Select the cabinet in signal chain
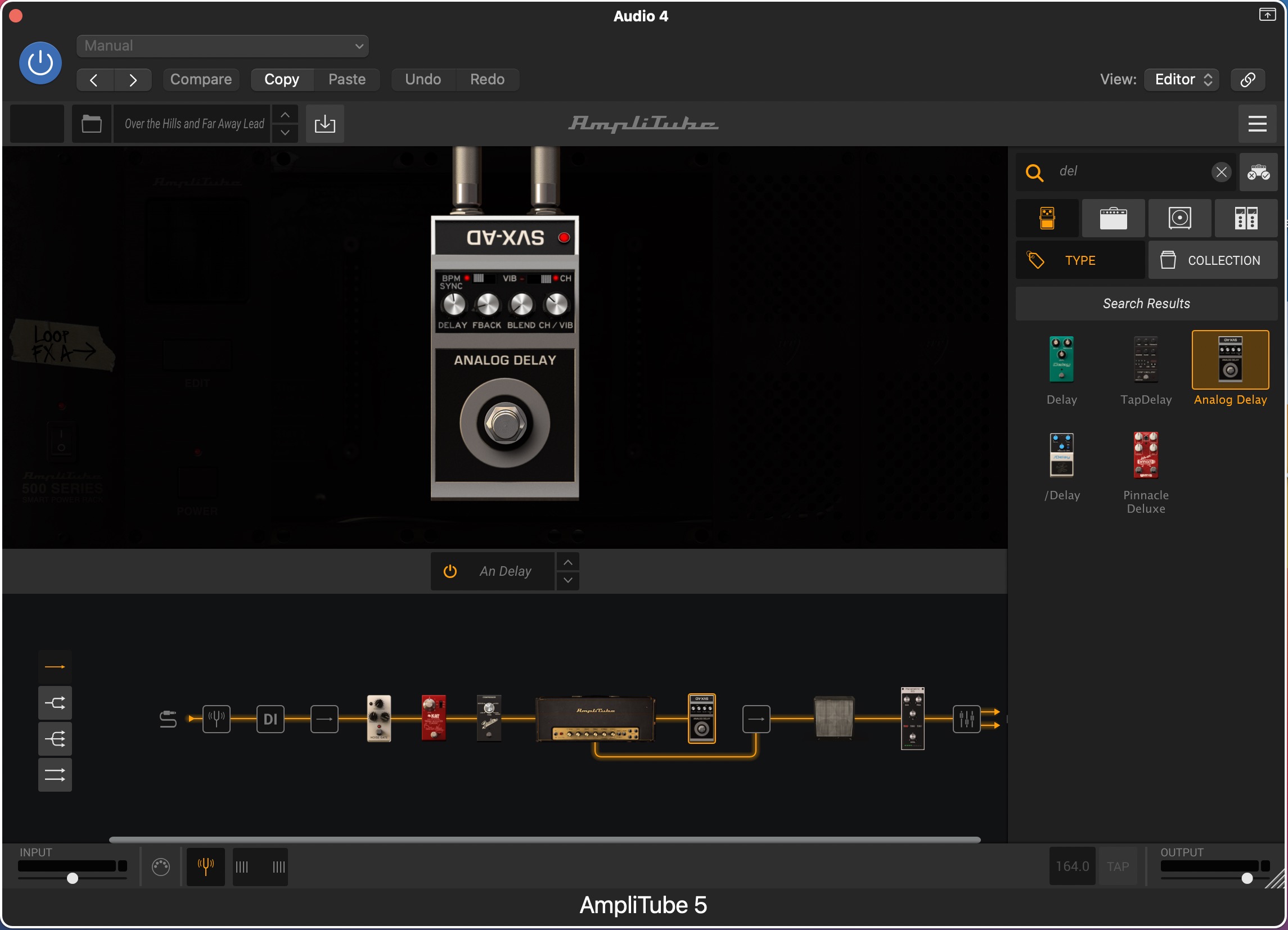 click(834, 718)
